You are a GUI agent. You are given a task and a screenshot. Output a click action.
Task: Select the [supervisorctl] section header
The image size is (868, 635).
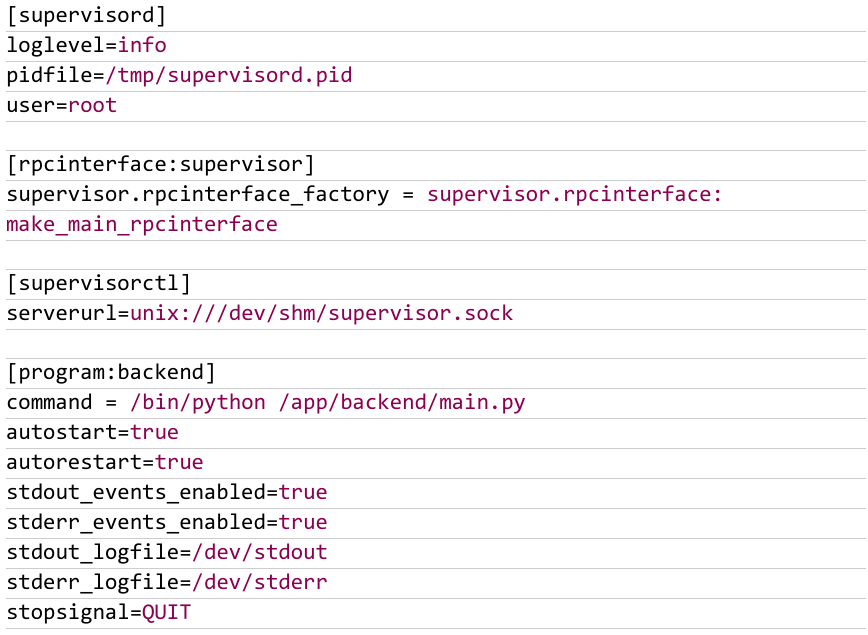[99, 283]
